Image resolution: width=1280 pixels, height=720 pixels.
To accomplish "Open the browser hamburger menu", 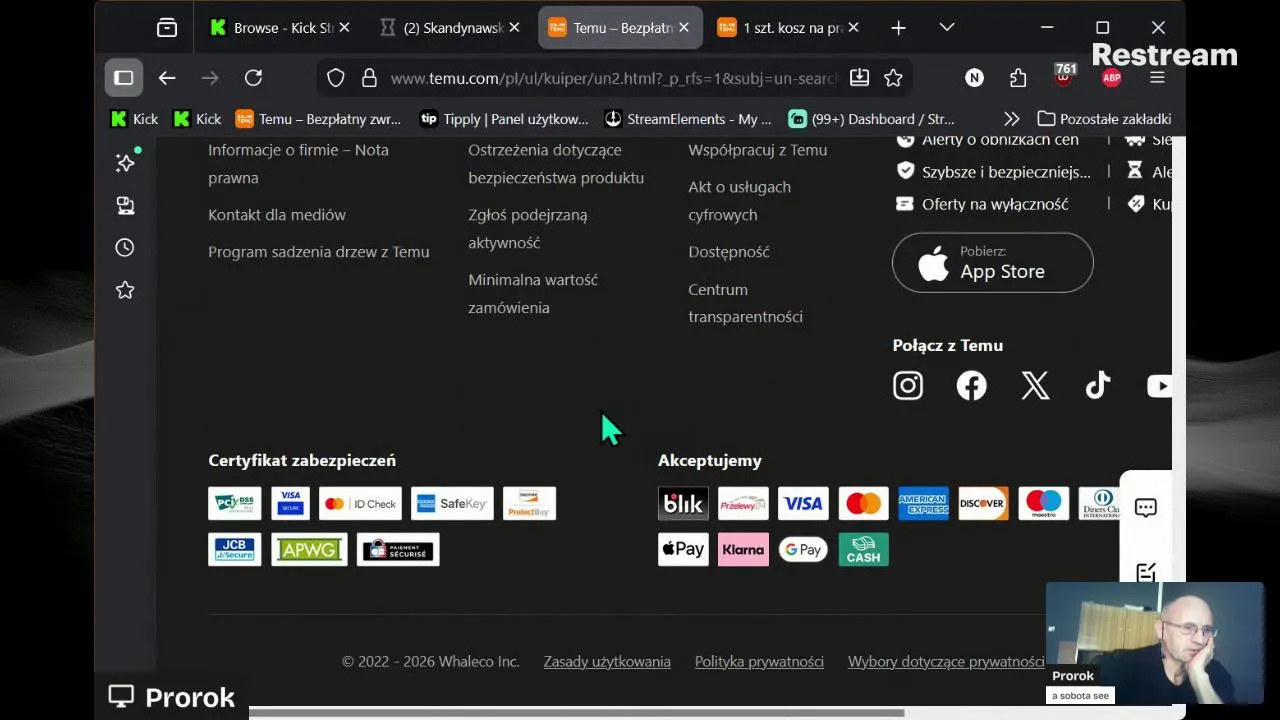I will pyautogui.click(x=1157, y=78).
